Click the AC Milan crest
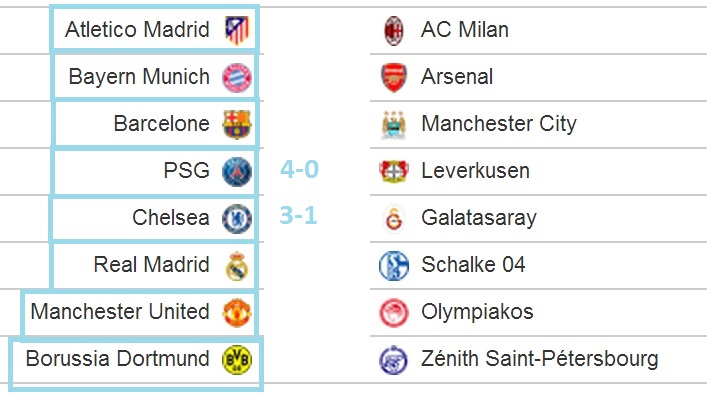Viewport: 707px width, 395px height. pos(394,30)
